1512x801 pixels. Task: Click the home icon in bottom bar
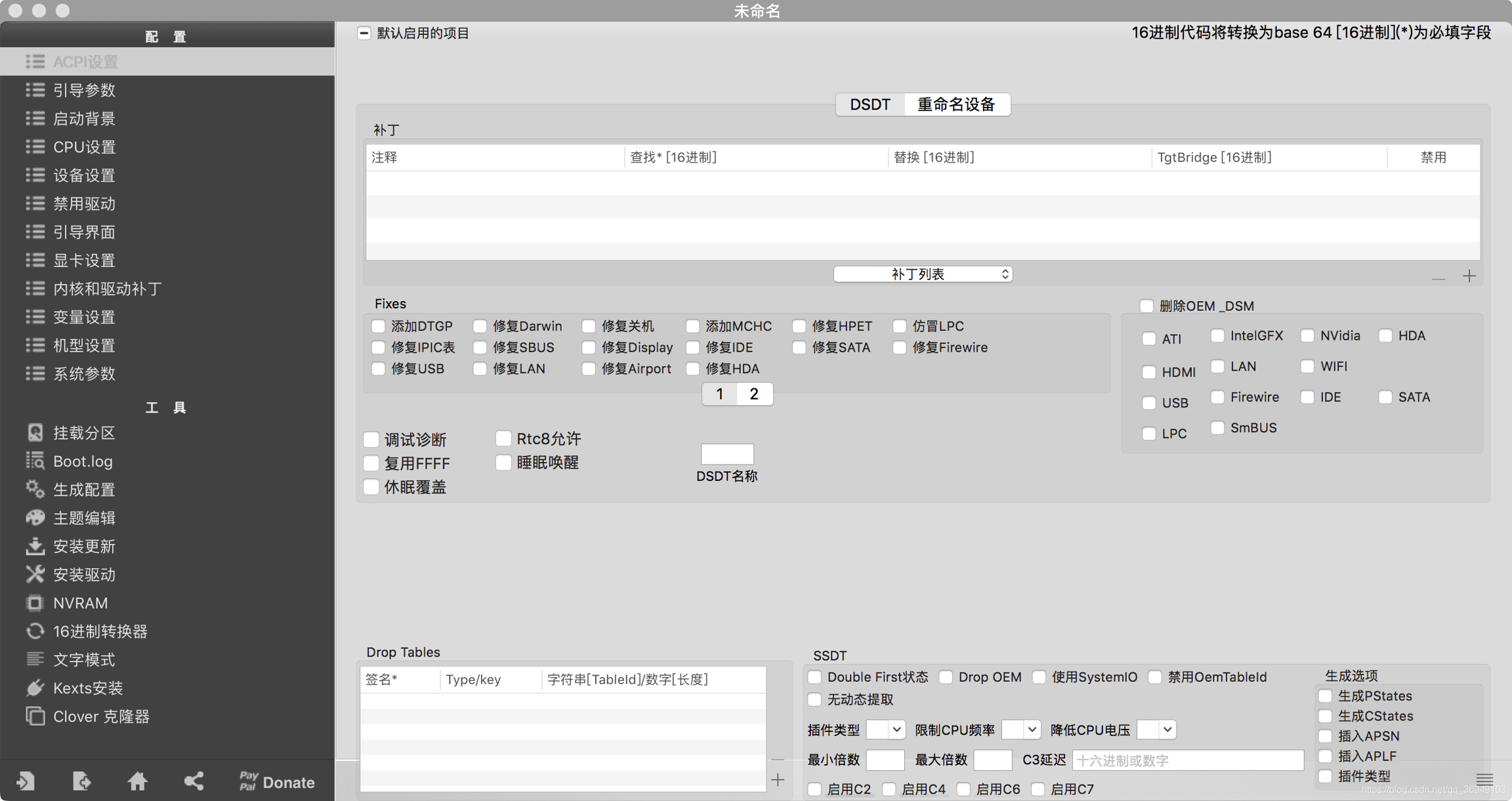tap(137, 781)
